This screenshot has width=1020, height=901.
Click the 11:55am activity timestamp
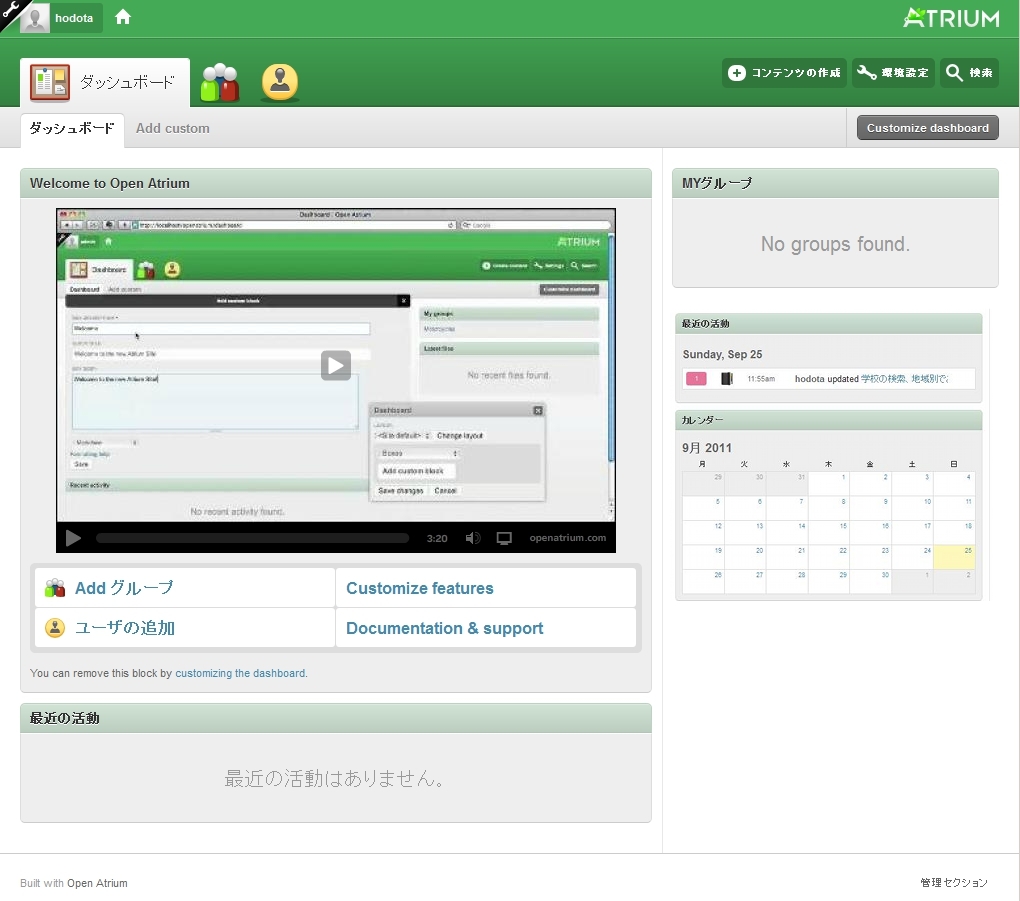(x=761, y=379)
